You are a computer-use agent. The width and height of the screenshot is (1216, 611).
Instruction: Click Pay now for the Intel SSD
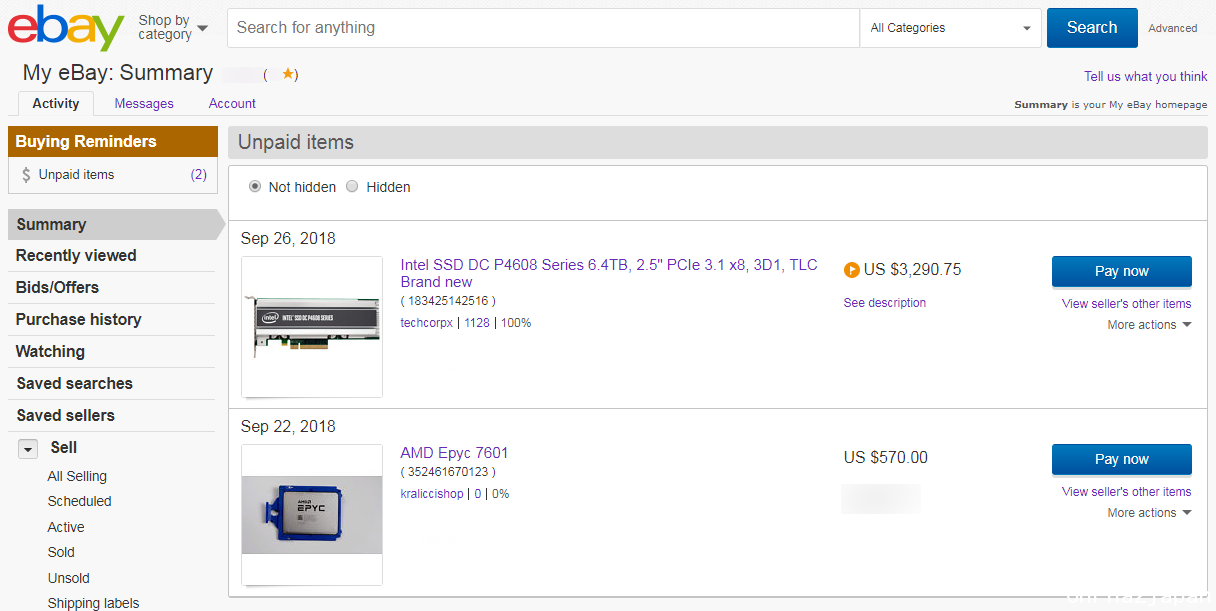click(x=1121, y=271)
